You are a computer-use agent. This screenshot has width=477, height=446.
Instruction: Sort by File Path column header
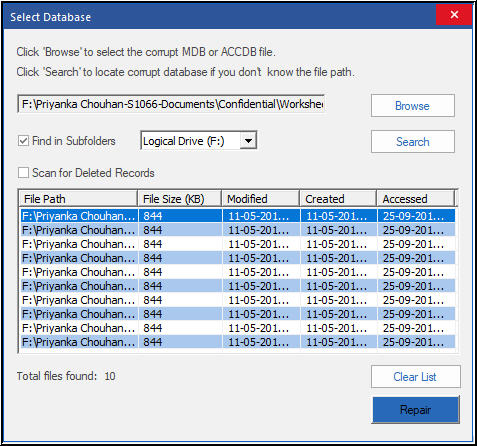tap(78, 199)
